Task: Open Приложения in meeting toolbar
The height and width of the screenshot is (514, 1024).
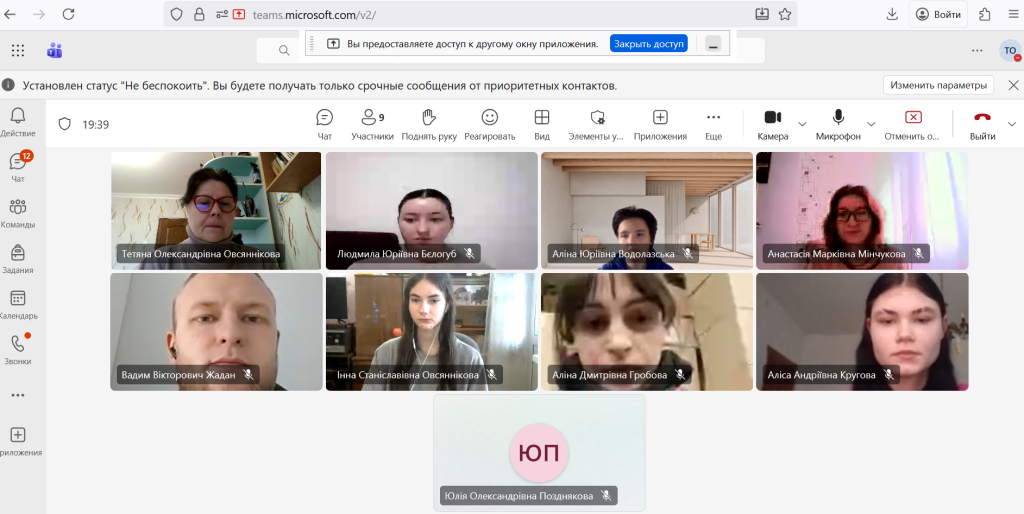Action: click(660, 124)
